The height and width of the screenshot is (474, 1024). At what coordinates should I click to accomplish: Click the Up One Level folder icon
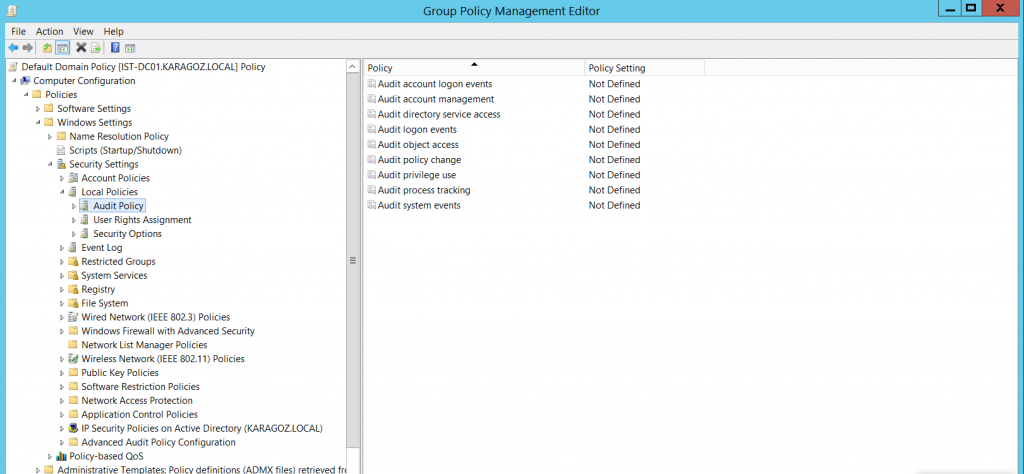47,48
